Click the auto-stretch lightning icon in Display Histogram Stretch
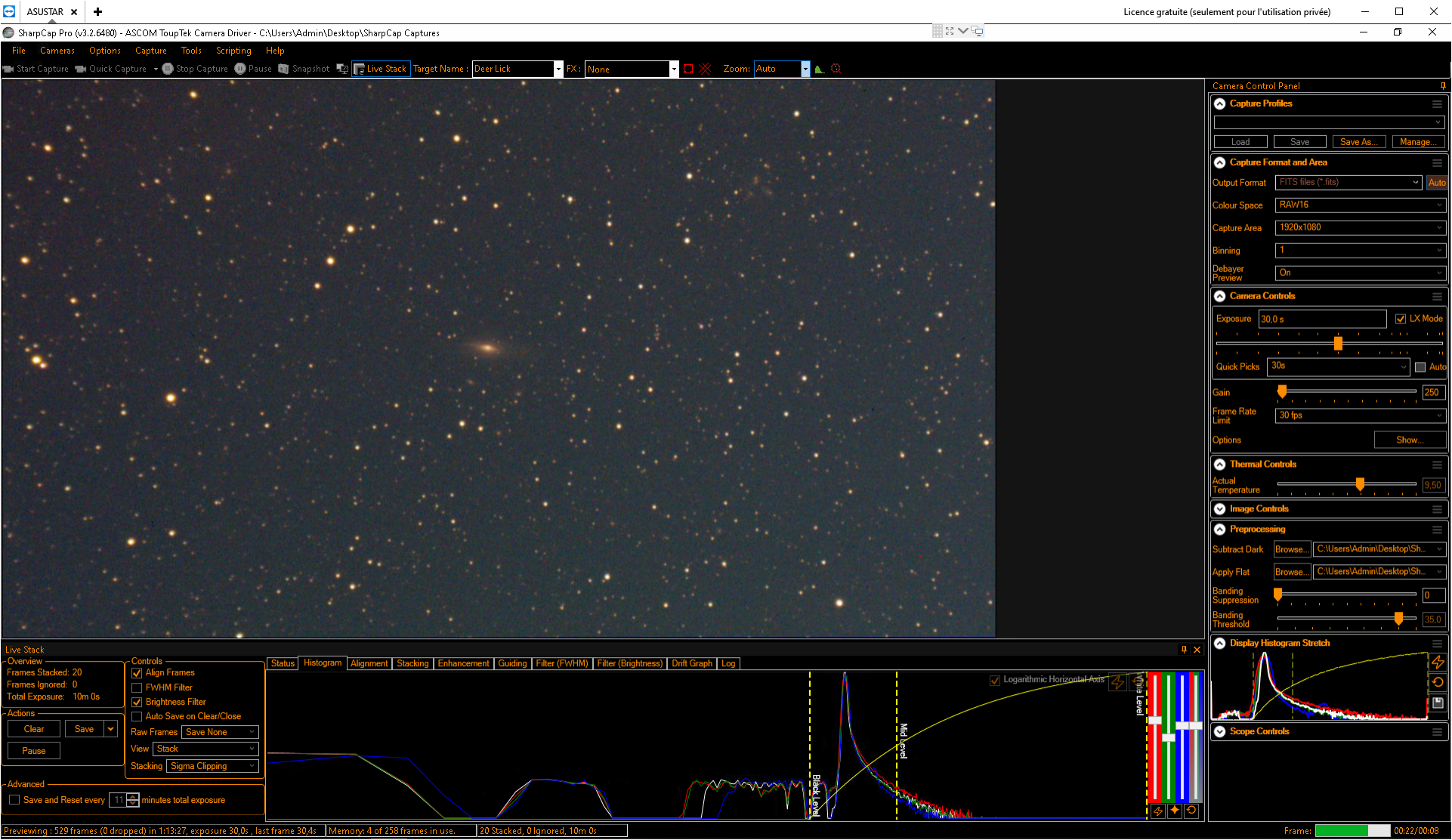Viewport: 1452px width, 840px height. (x=1438, y=662)
